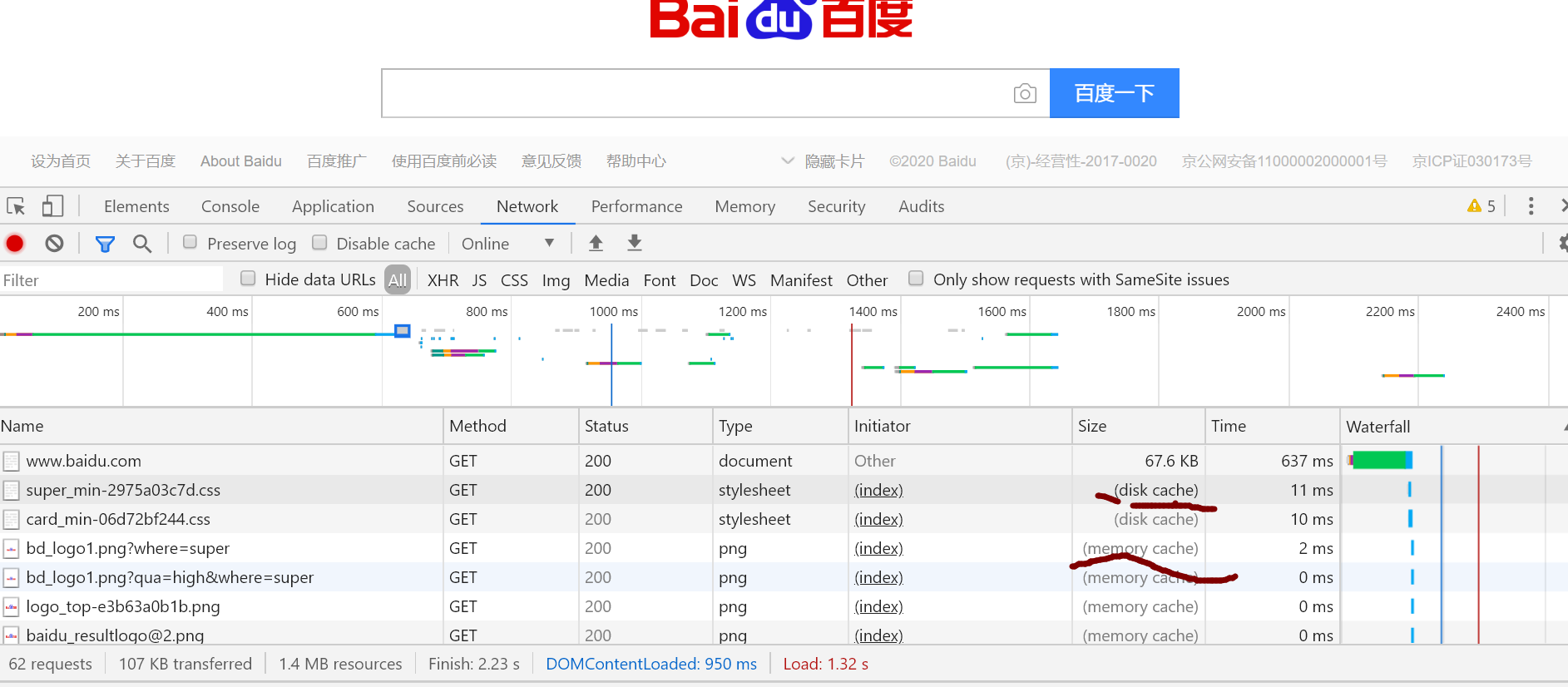
Task: Click the warnings count triangle icon
Action: [1474, 205]
